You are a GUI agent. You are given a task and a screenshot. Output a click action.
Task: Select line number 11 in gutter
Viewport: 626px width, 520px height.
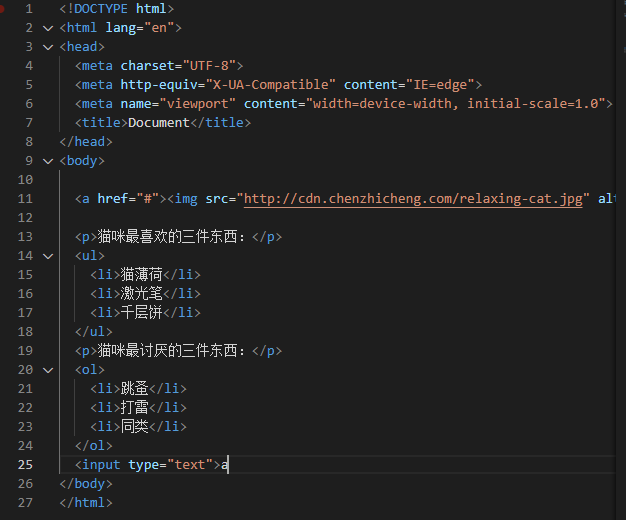25,199
